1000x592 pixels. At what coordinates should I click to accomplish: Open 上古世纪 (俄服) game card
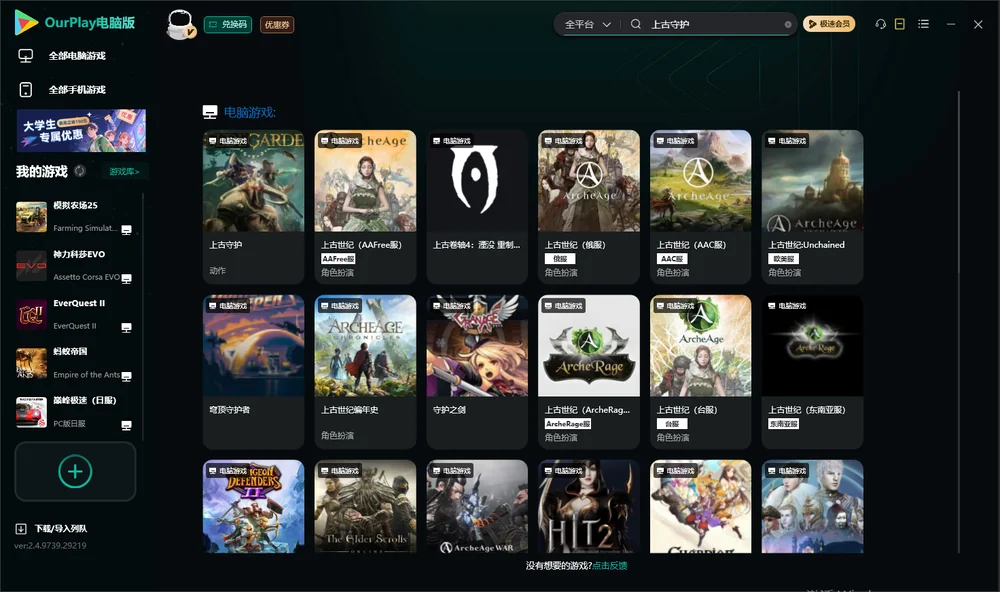589,207
